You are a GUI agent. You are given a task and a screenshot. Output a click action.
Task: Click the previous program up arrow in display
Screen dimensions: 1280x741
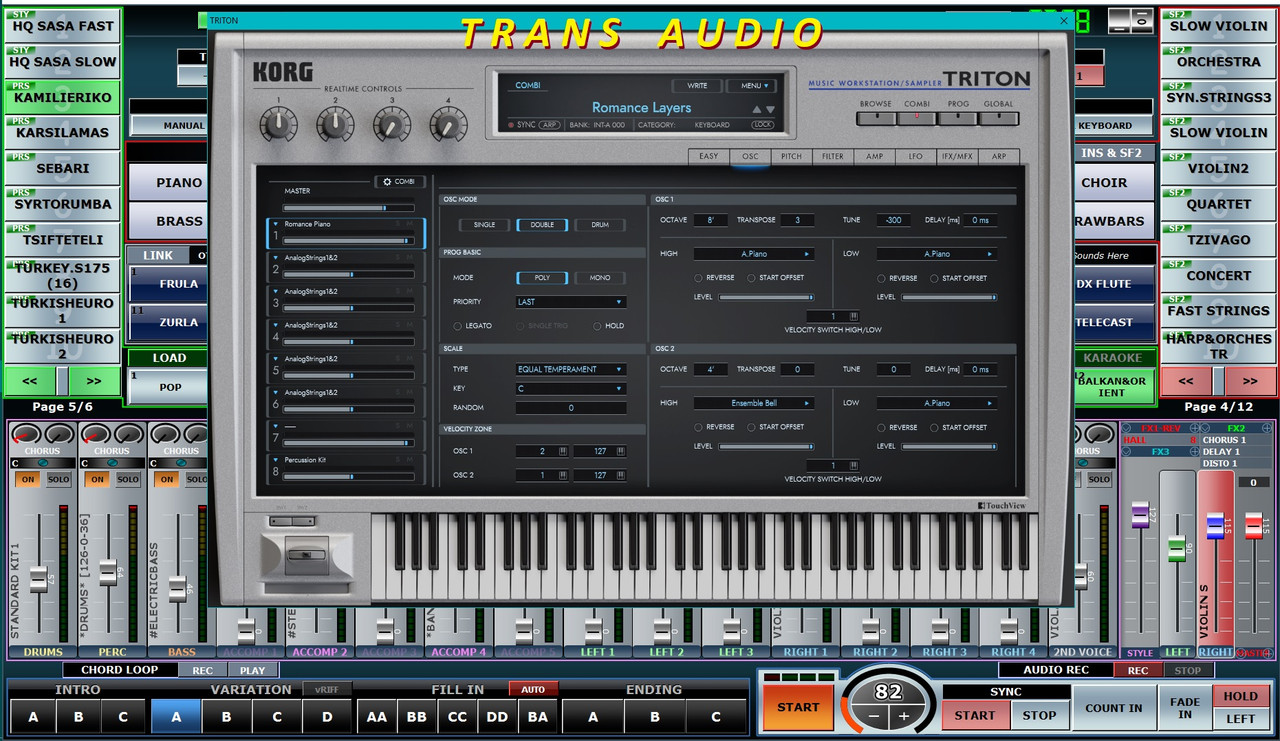click(757, 109)
